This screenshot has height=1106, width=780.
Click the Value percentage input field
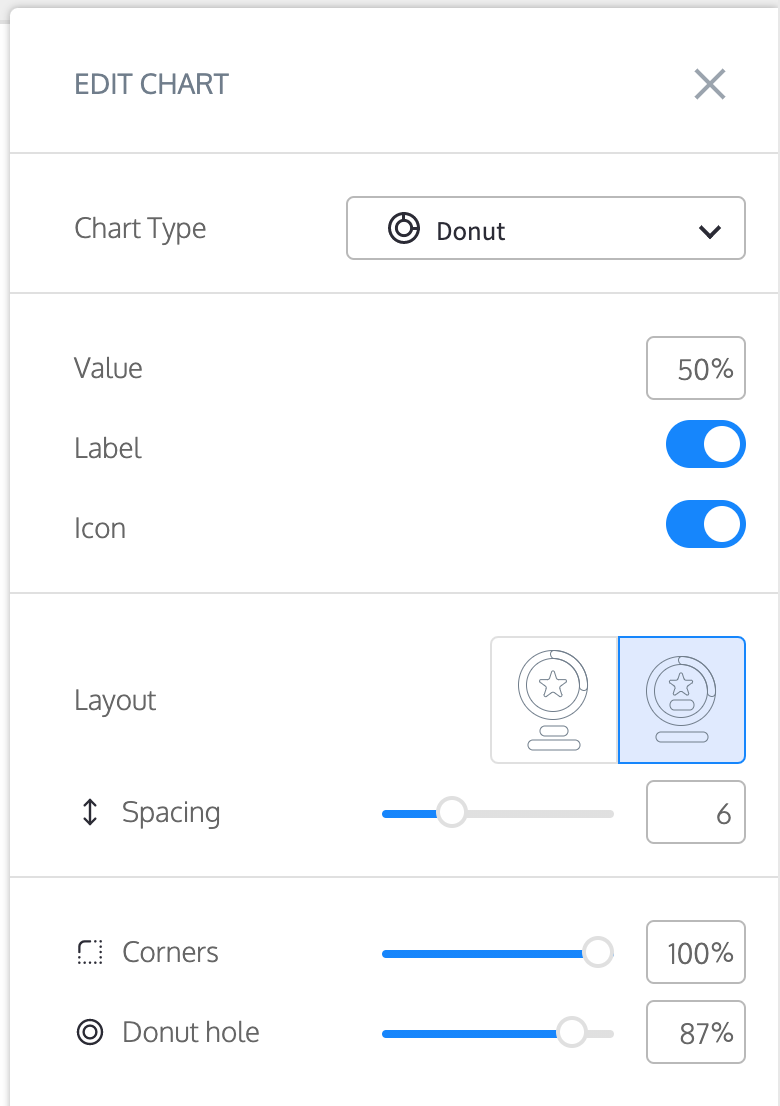695,368
